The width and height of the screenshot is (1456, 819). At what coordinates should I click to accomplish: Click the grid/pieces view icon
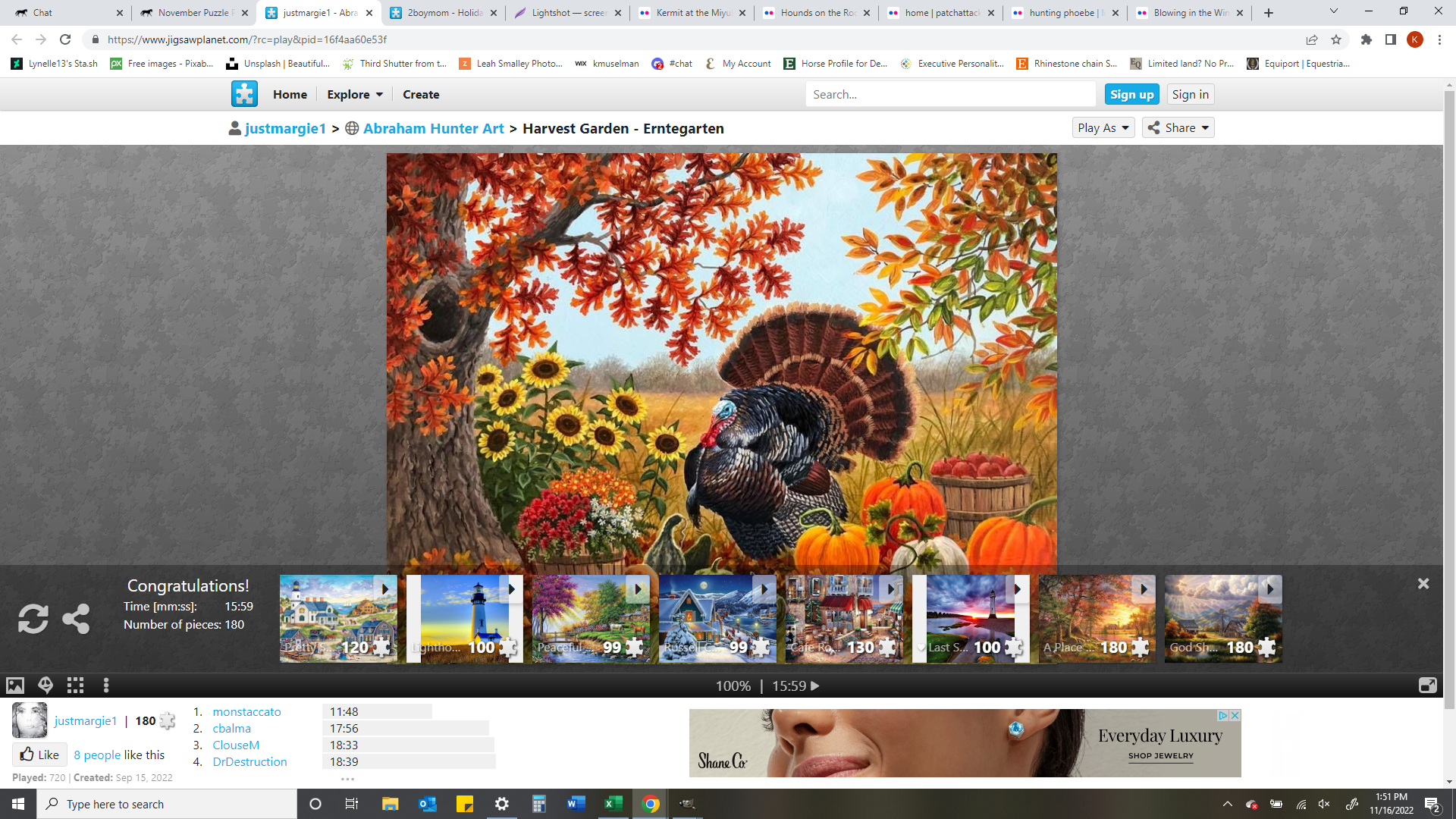(x=75, y=685)
